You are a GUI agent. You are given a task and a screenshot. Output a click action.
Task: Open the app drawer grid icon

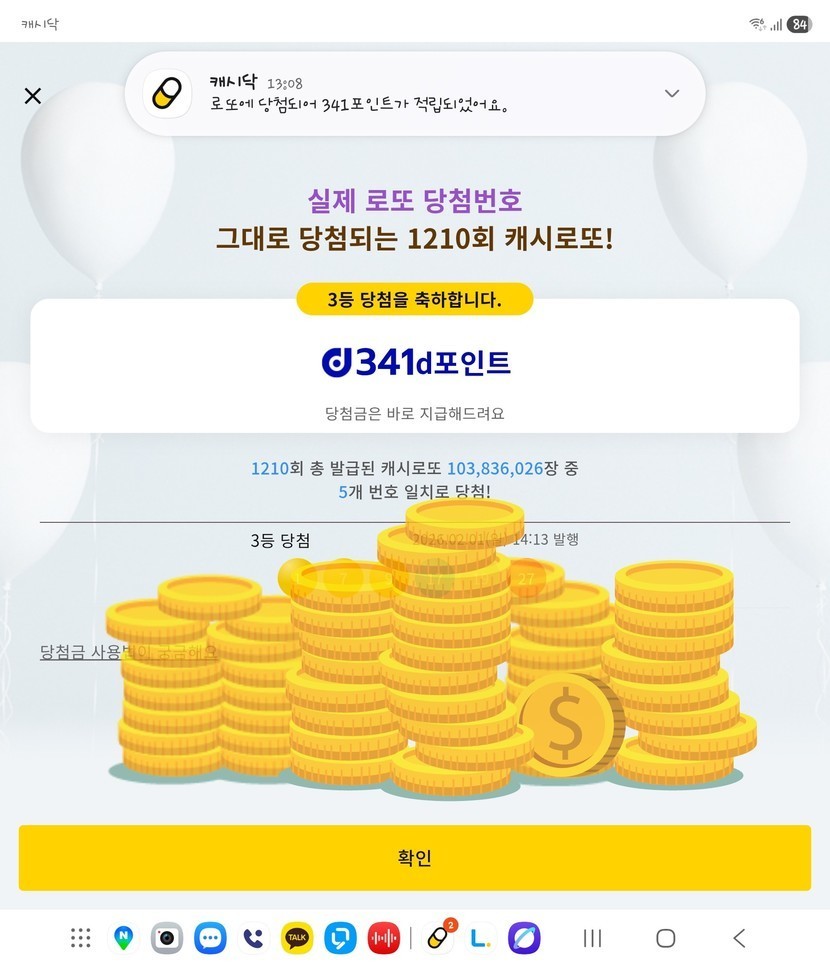point(81,938)
